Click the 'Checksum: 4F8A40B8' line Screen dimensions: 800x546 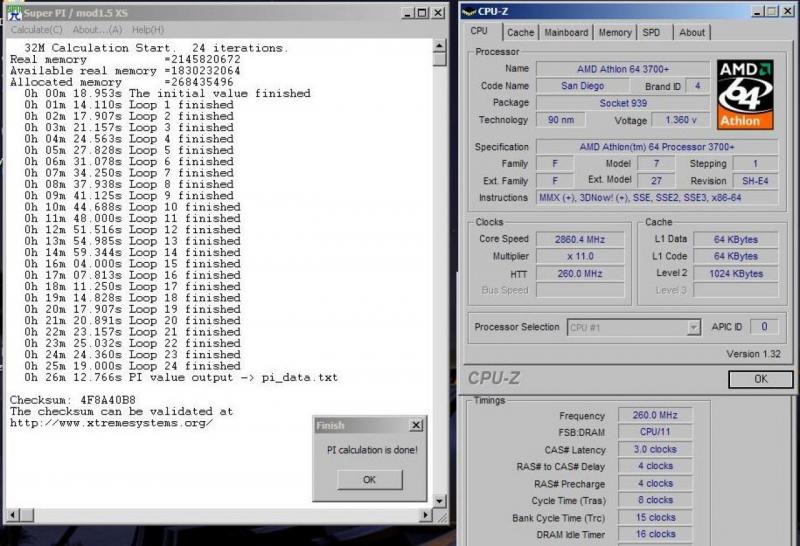coord(73,400)
